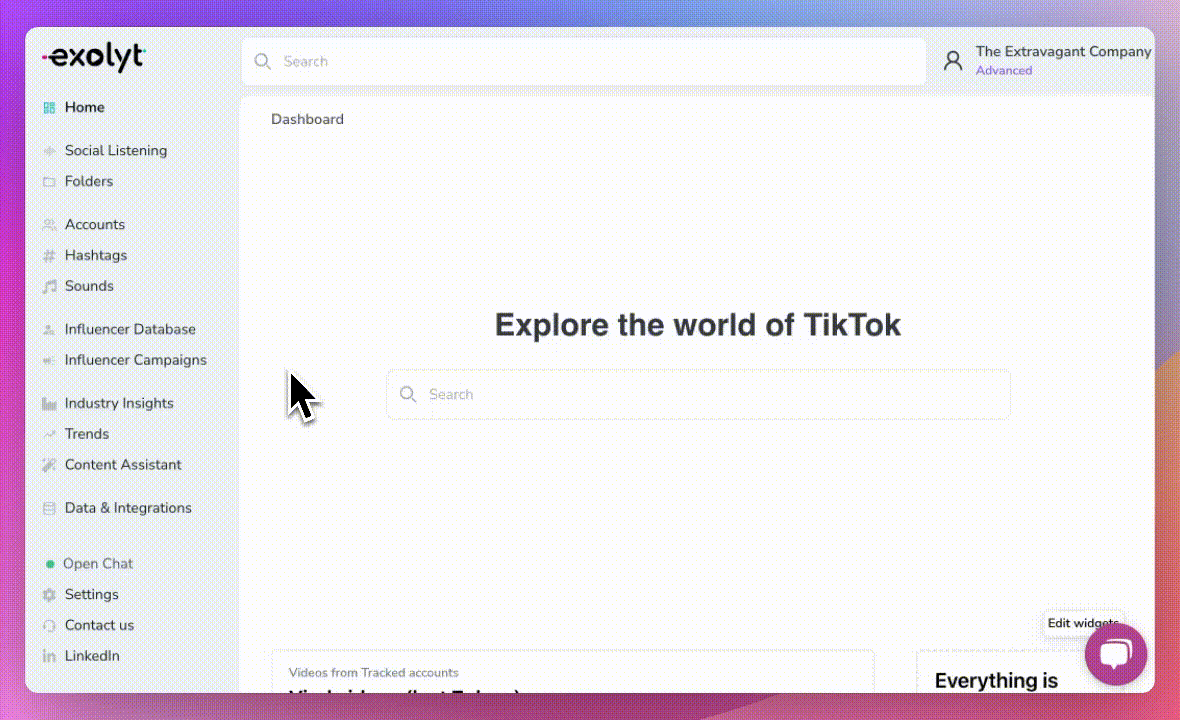Click the Sounds music note icon
Screen dimensions: 1180x720
click(49, 286)
